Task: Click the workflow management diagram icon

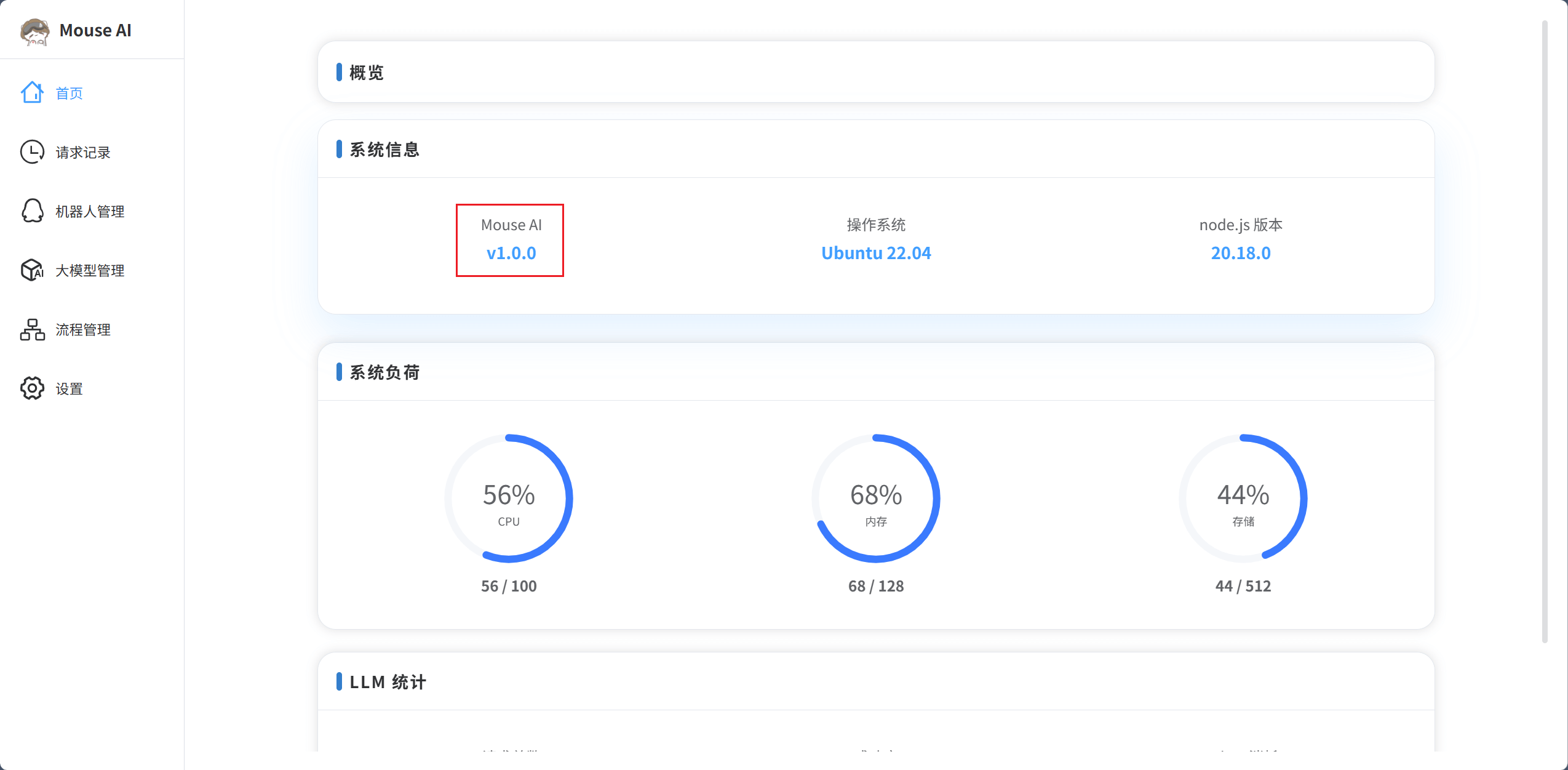Action: pyautogui.click(x=32, y=329)
